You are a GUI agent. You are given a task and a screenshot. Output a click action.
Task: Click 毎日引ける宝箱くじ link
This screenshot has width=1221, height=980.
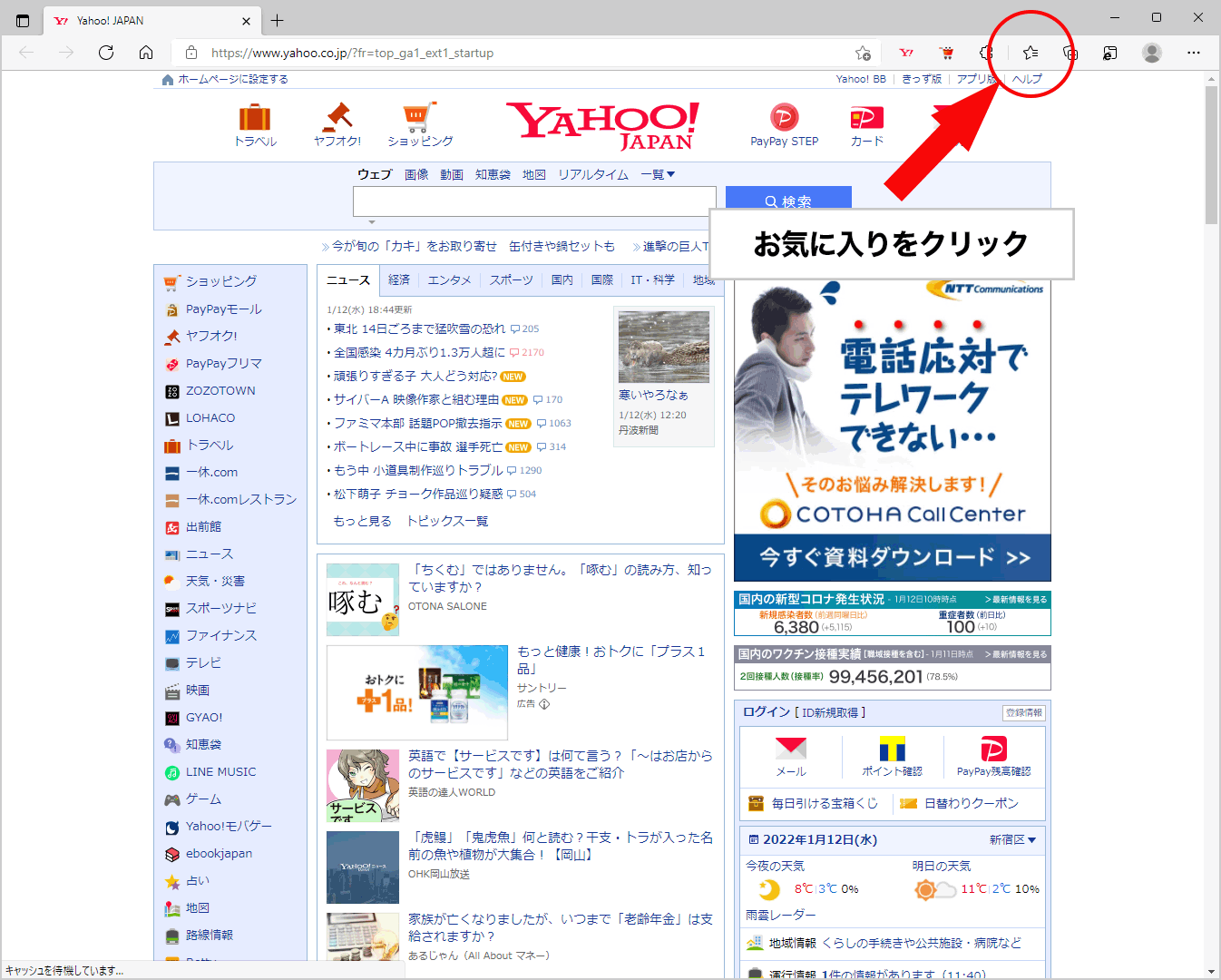[x=825, y=803]
